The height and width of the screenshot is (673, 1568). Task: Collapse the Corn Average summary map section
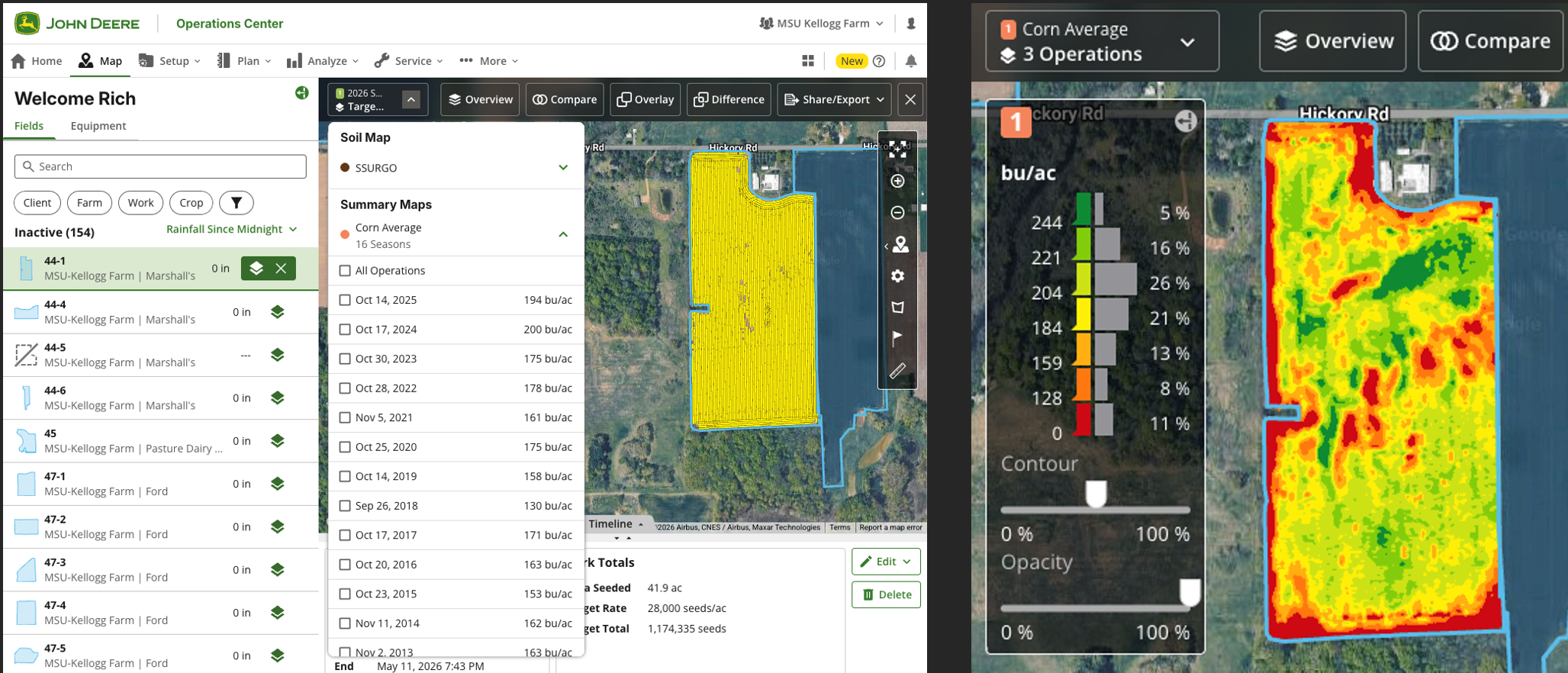[x=563, y=234]
